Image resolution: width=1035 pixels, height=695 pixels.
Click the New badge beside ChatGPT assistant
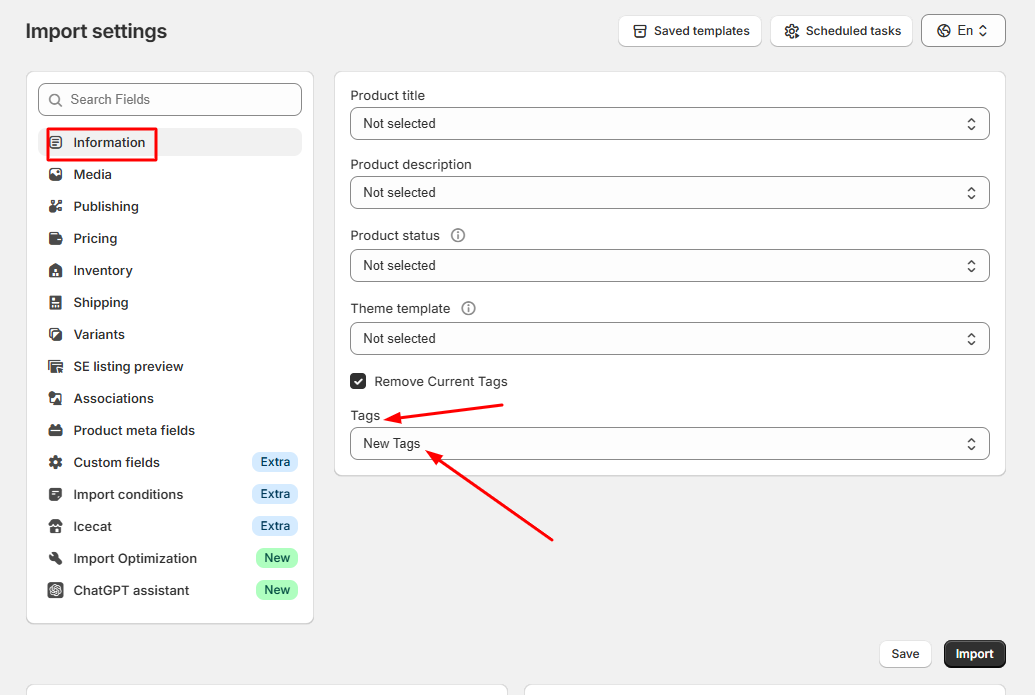tap(277, 590)
